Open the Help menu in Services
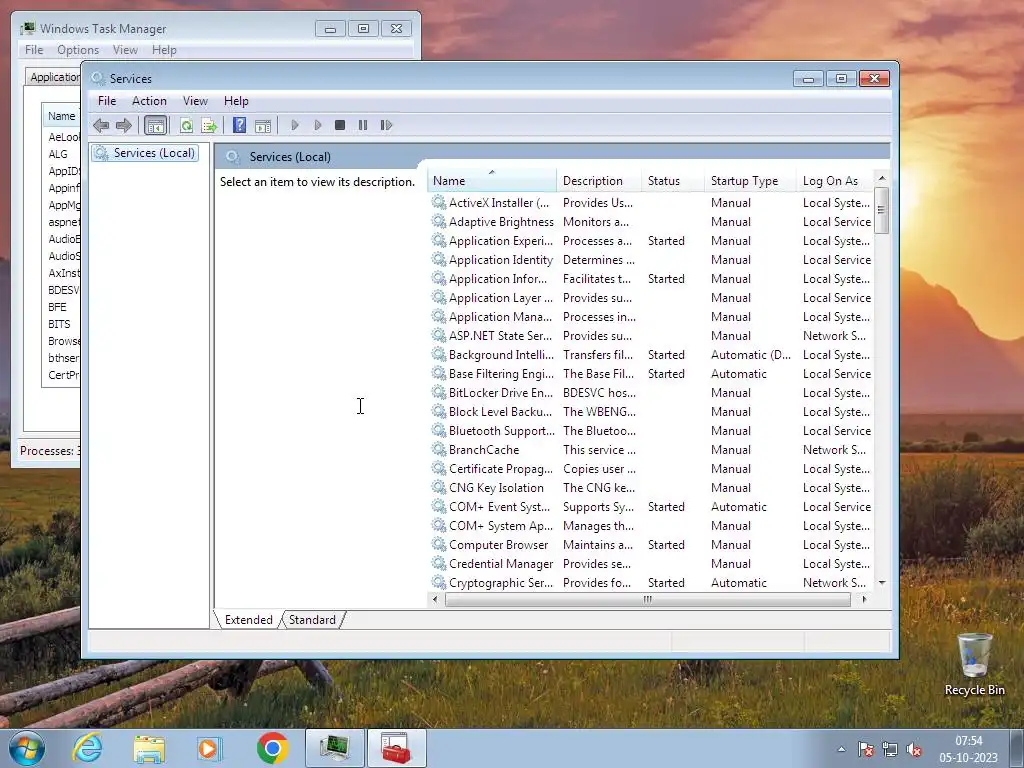The image size is (1024, 768). [236, 101]
